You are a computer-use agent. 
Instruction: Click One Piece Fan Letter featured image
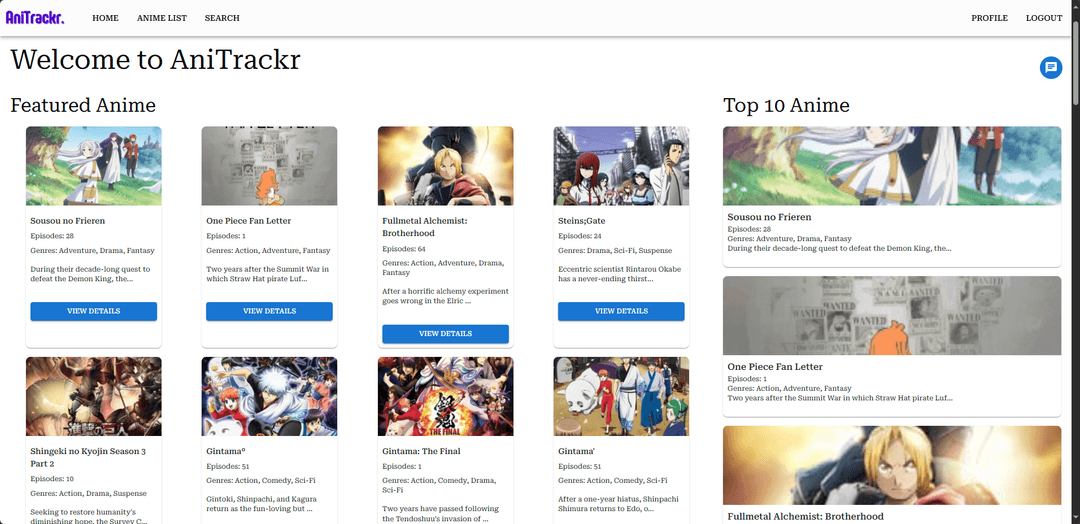coord(269,166)
